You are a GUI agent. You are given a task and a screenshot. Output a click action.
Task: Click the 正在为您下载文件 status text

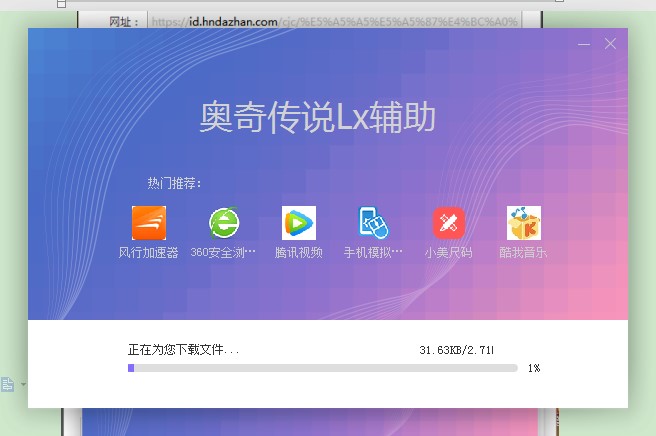click(183, 349)
